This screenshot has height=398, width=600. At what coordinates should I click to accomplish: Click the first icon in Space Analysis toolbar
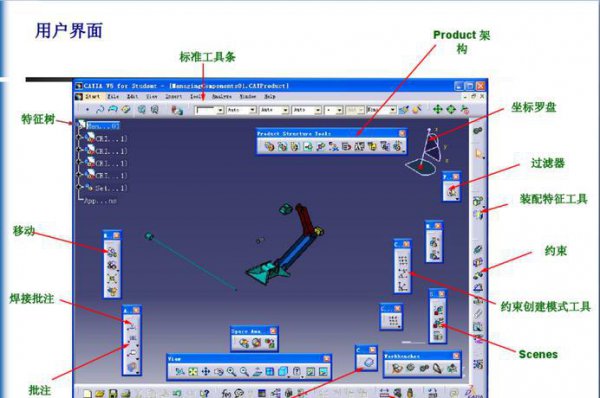244,343
